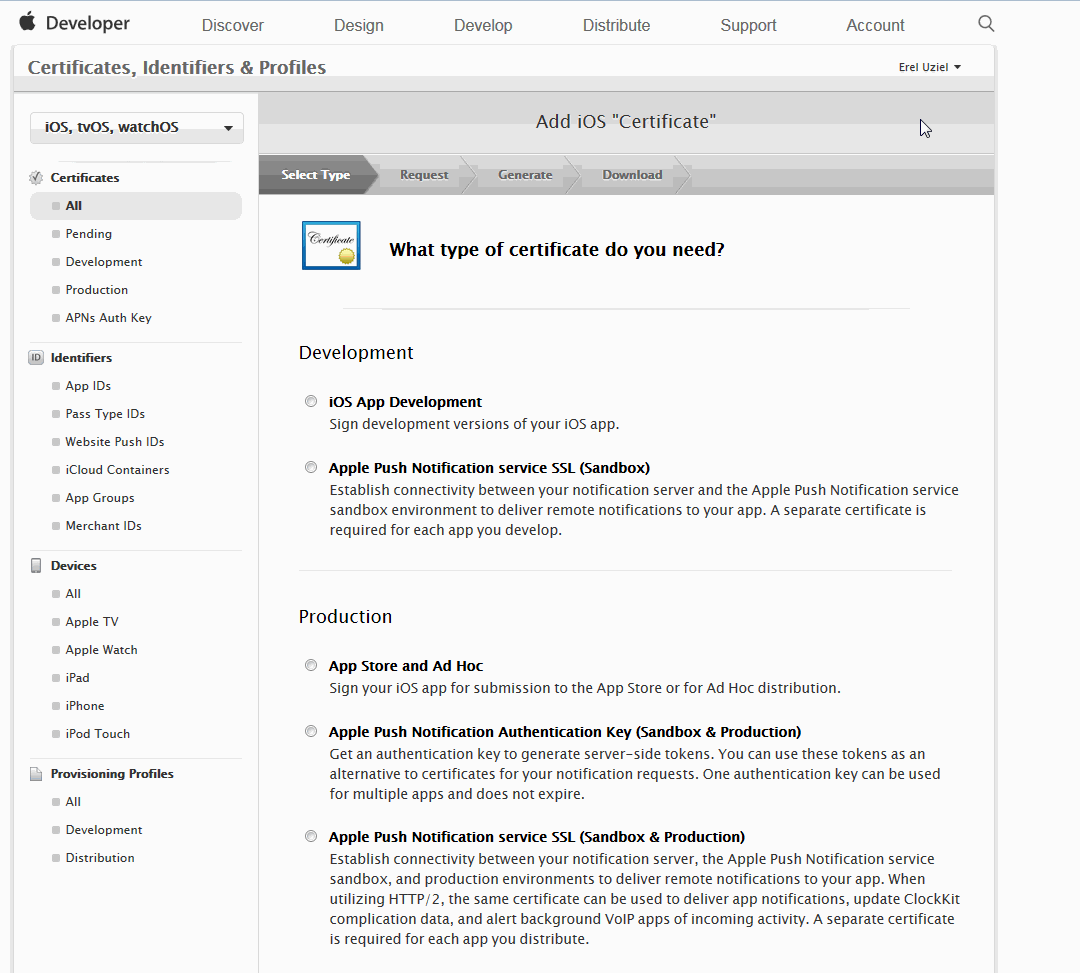Select All under Certificates
This screenshot has height=973, width=1080.
click(x=136, y=206)
